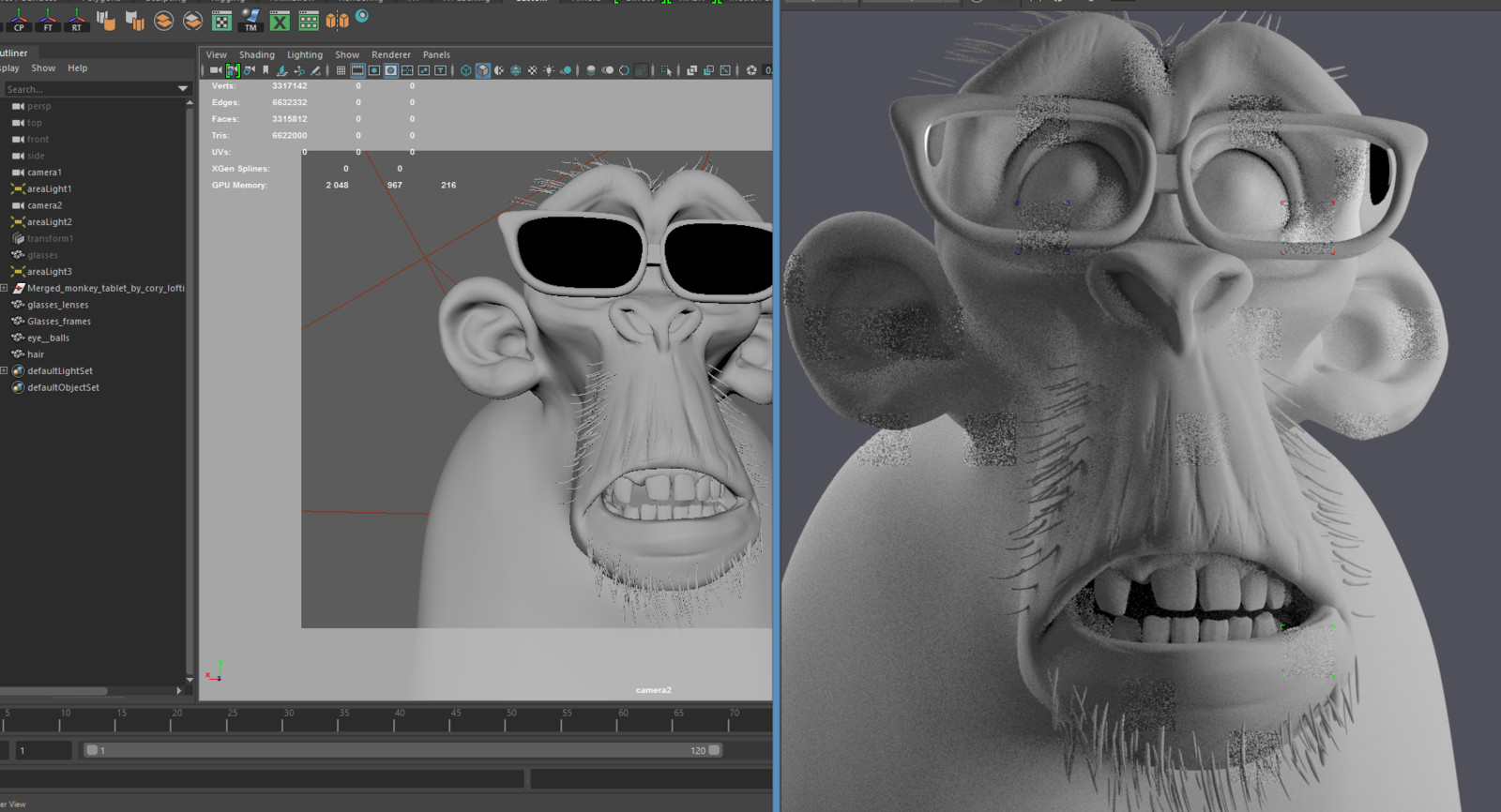Click the X-Ray icon in panel toolbar
The image size is (1501, 812).
[691, 70]
